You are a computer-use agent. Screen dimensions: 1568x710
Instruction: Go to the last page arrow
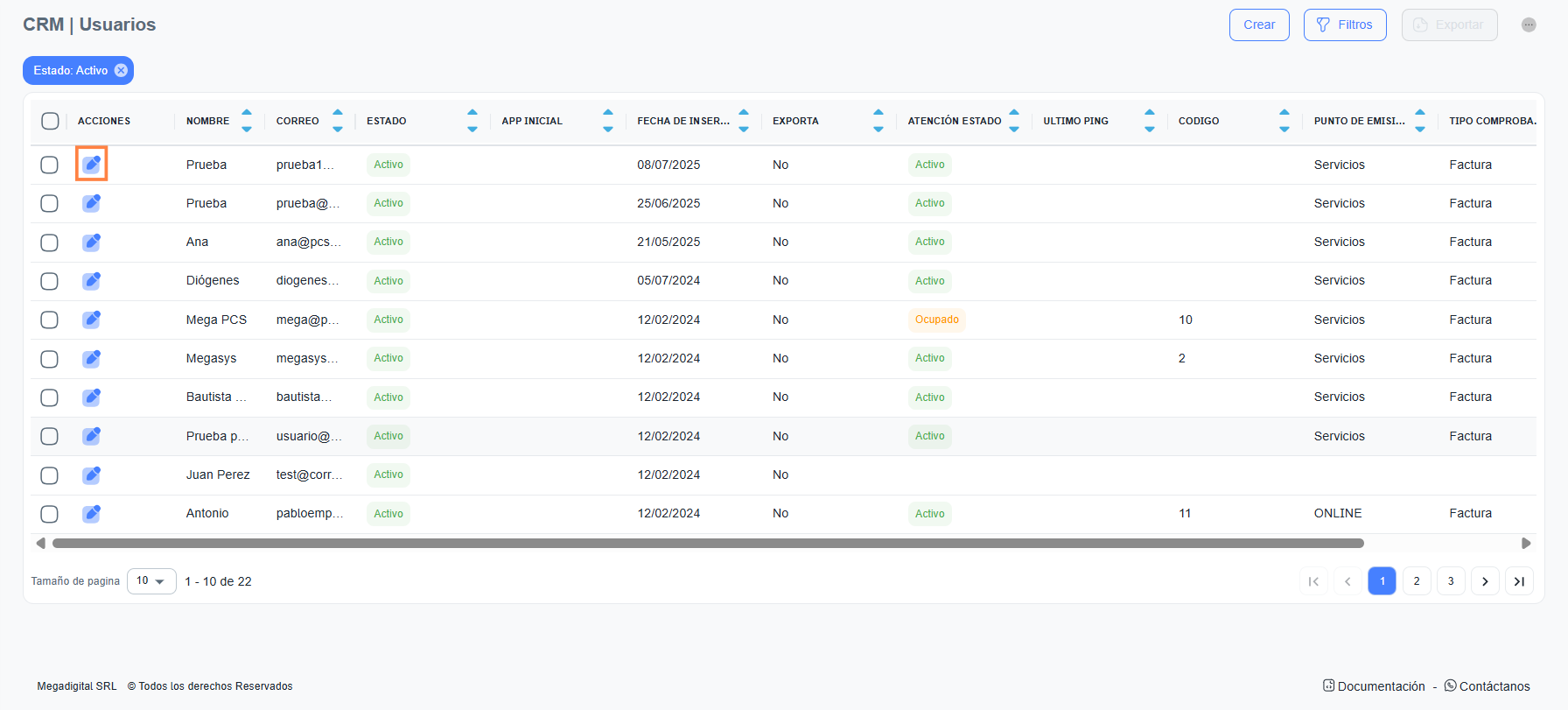pyautogui.click(x=1519, y=581)
